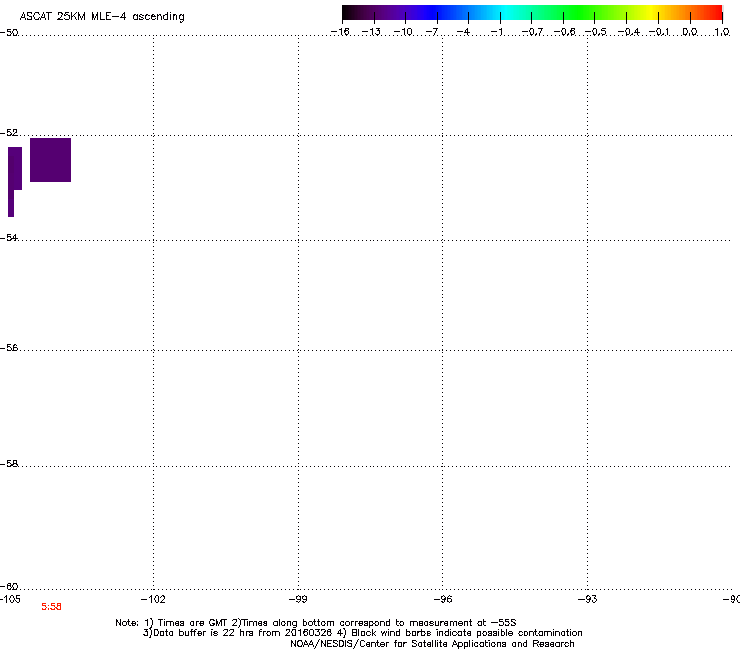This screenshot has width=740, height=650.
Task: Click the latitude label -54
Action: pos(9,237)
